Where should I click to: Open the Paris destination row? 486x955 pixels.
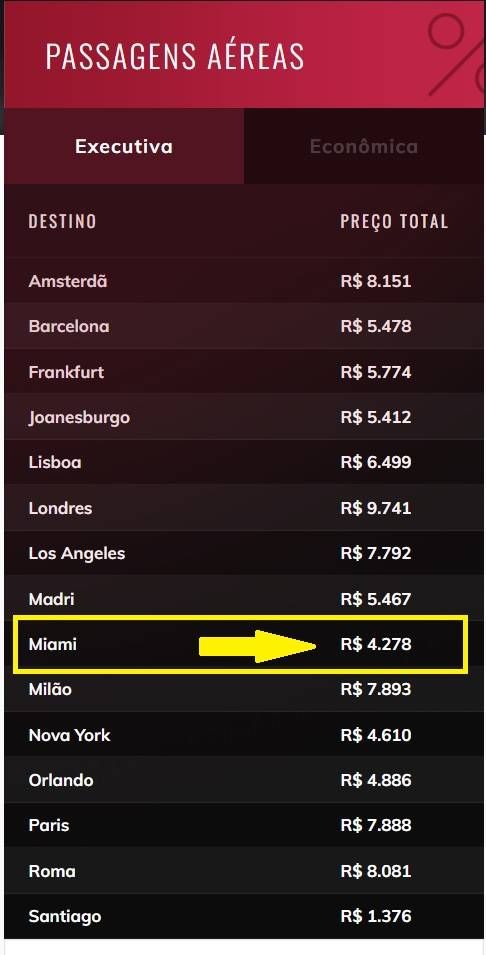(243, 825)
